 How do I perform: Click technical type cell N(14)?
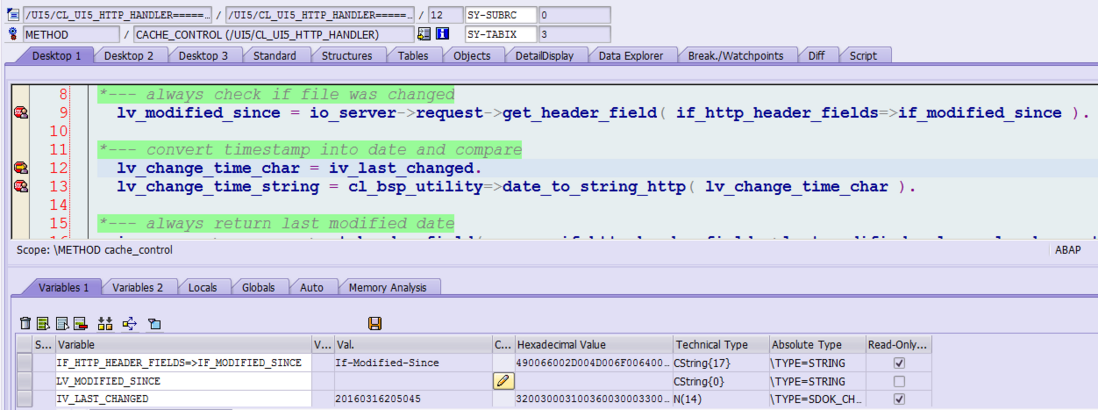pyautogui.click(x=720, y=400)
